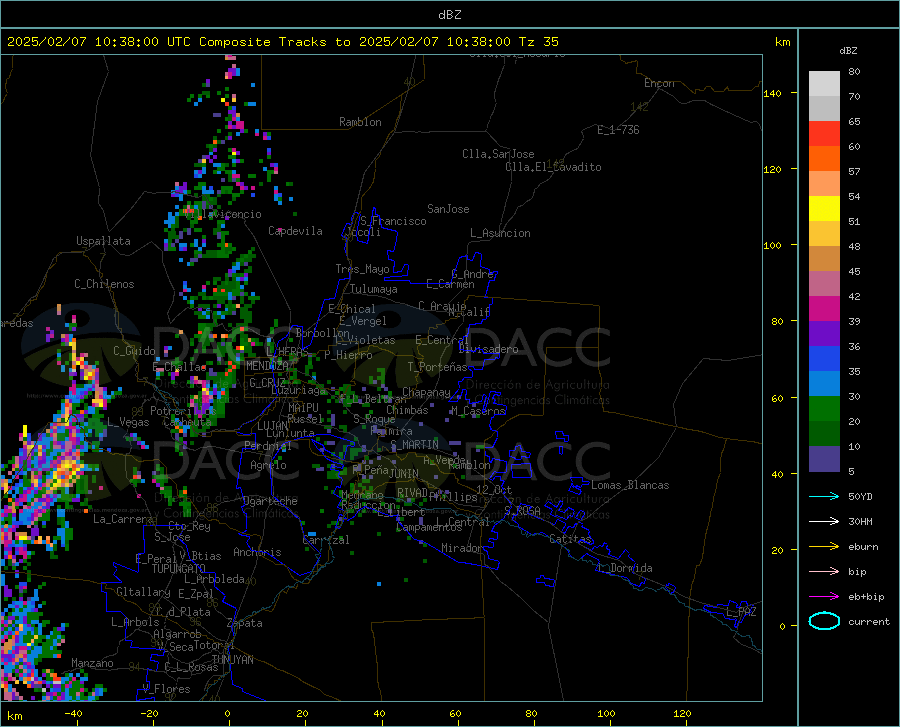The image size is (900, 727).
Task: Click the S_Francisco map label
Action: coord(393,221)
